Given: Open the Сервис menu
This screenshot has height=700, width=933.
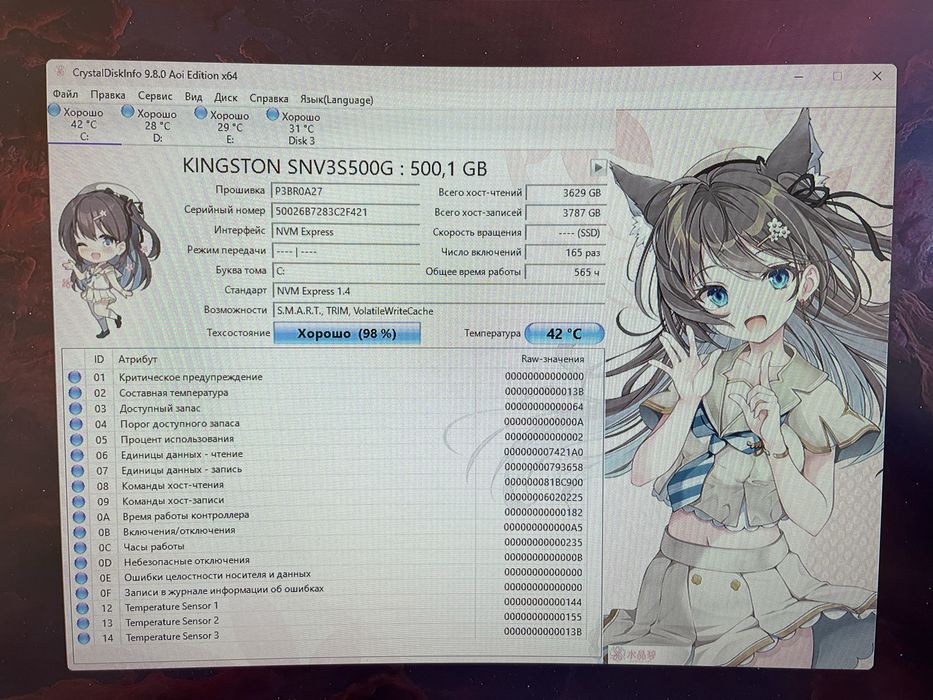Looking at the screenshot, I should (155, 96).
